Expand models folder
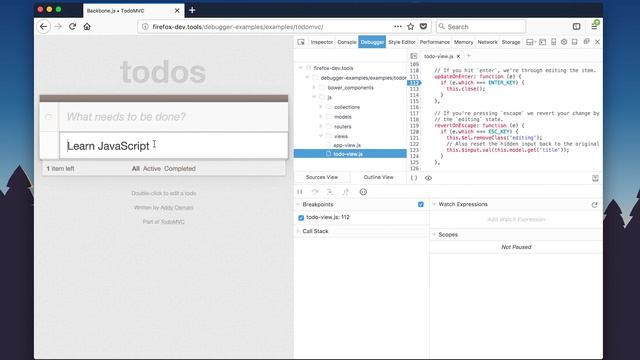This screenshot has width=640, height=360. (321, 117)
